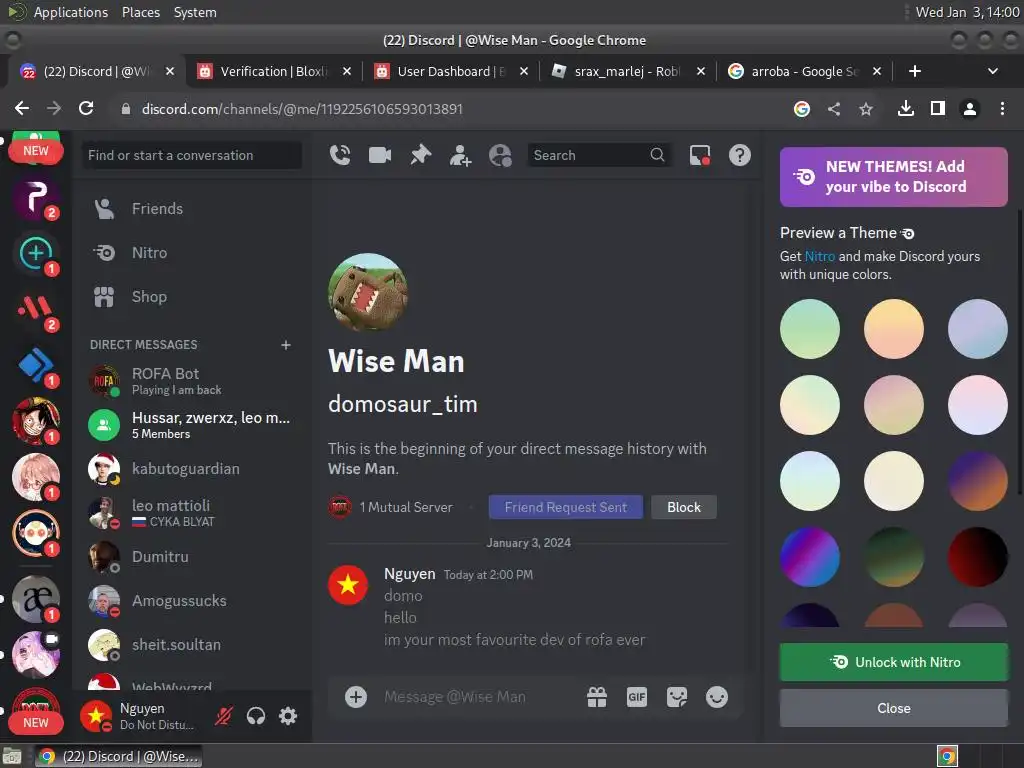
Task: Open Chrome three-dot menu
Action: (x=1002, y=108)
